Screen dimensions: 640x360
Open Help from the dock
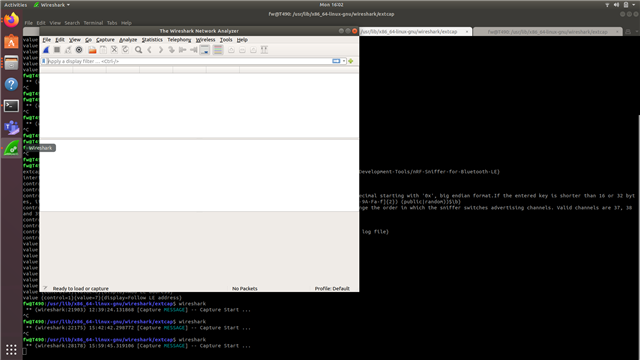11,84
